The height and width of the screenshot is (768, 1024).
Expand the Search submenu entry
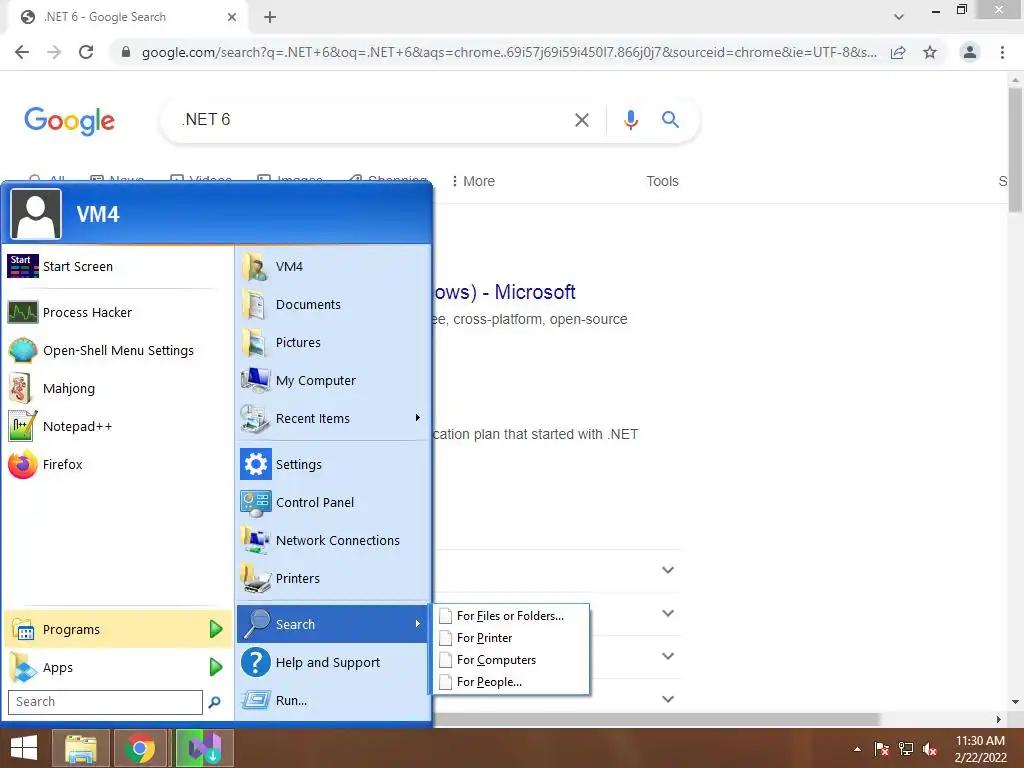pyautogui.click(x=332, y=624)
